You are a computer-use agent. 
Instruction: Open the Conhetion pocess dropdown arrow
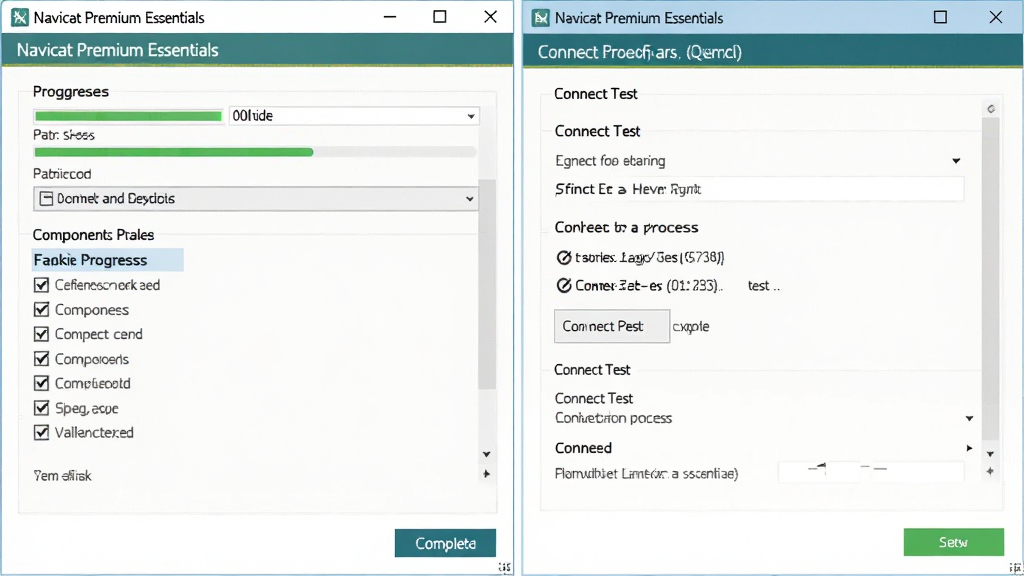tap(969, 419)
